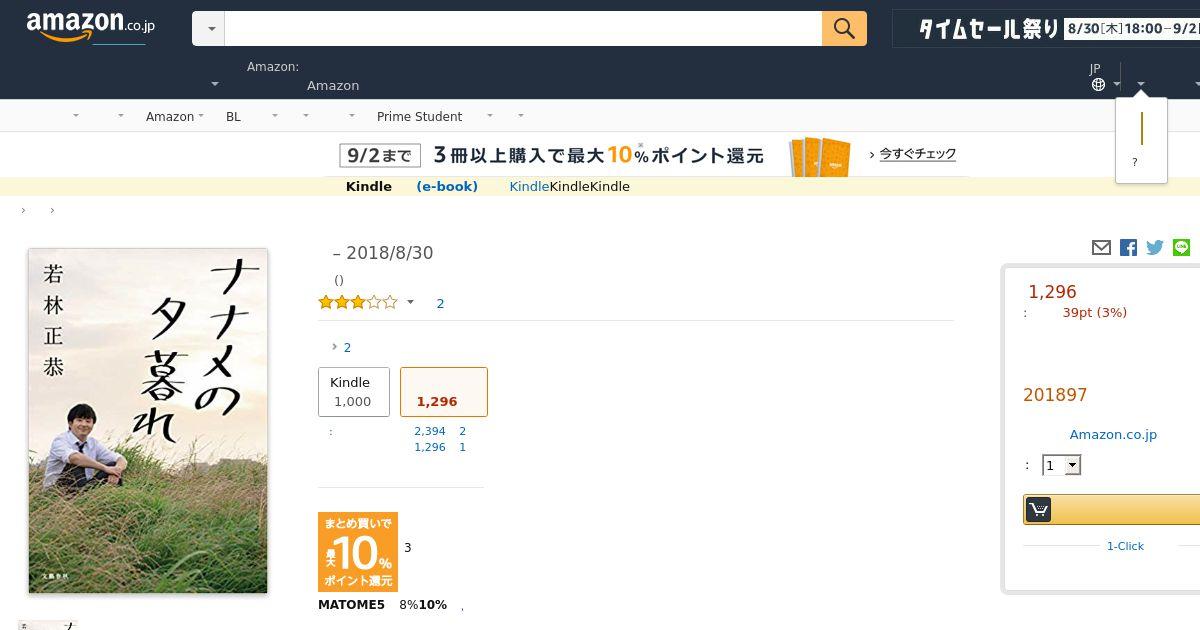Click into the search text field
Image resolution: width=1200 pixels, height=630 pixels.
522,29
